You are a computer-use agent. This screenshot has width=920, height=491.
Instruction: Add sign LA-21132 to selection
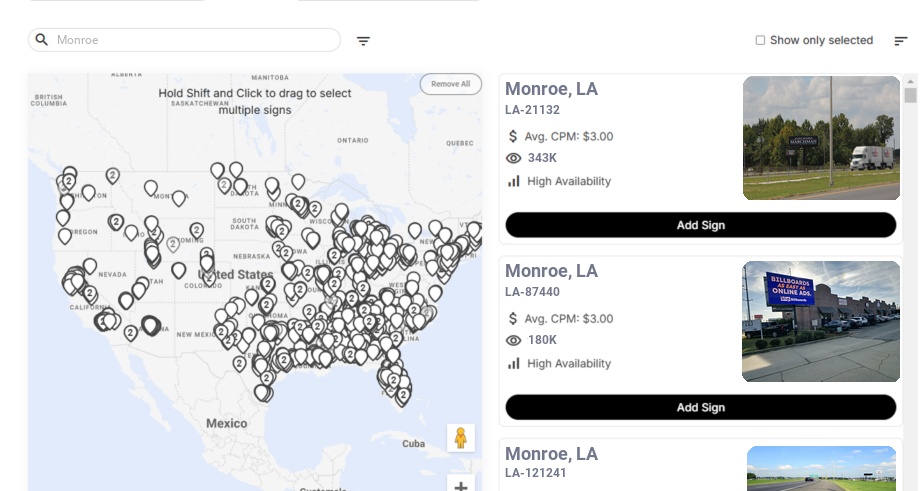tap(700, 225)
